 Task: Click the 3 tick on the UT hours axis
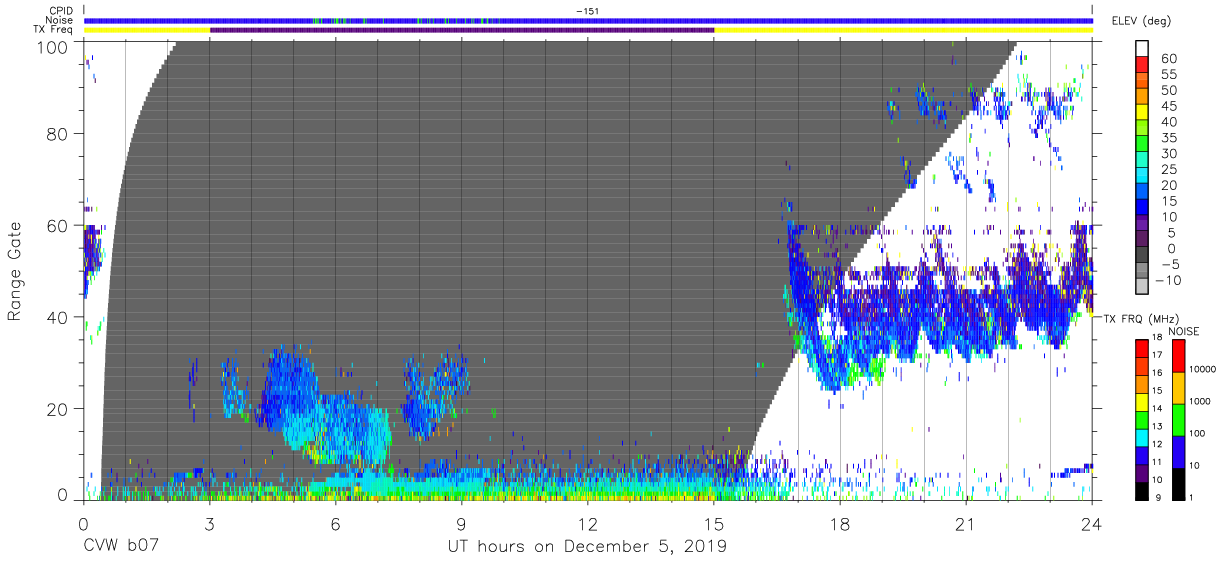pos(209,523)
